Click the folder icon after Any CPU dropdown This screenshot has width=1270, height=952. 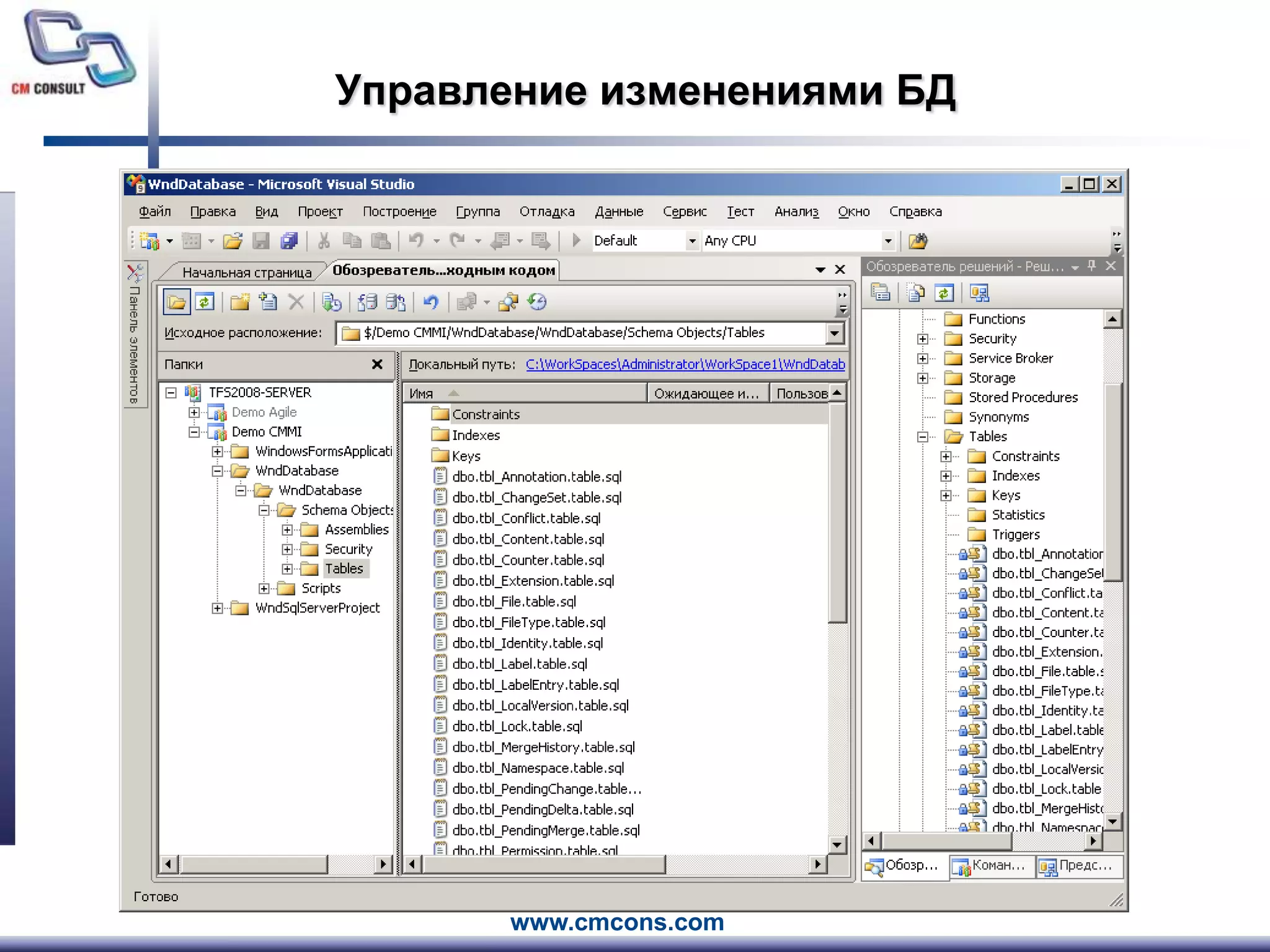918,240
